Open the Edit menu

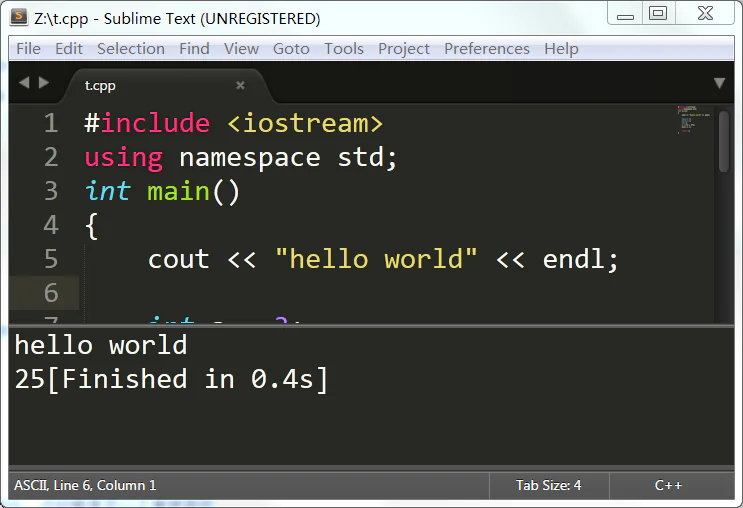pyautogui.click(x=69, y=49)
